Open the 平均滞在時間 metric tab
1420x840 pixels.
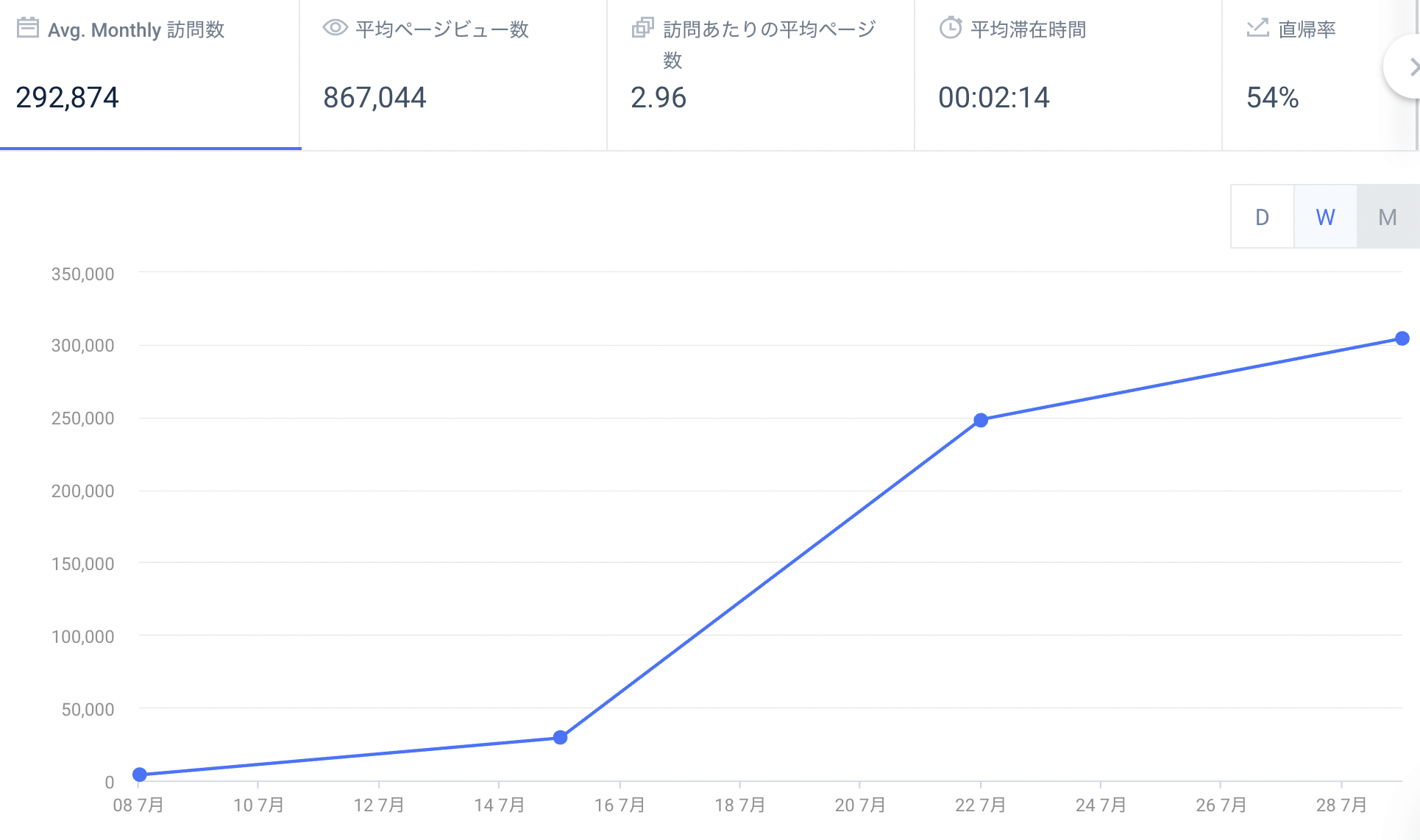[x=1068, y=75]
